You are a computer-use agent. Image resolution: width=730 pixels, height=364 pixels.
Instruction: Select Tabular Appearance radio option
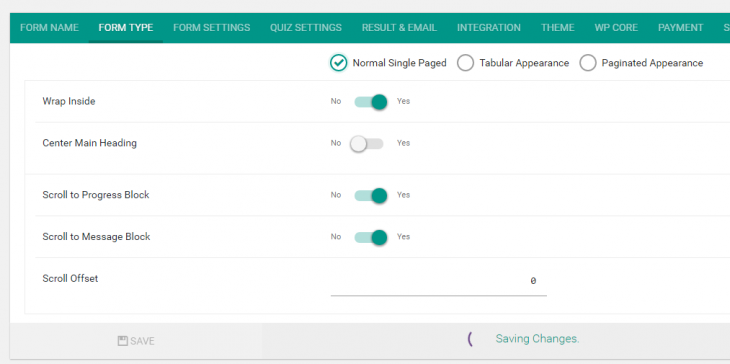(465, 63)
